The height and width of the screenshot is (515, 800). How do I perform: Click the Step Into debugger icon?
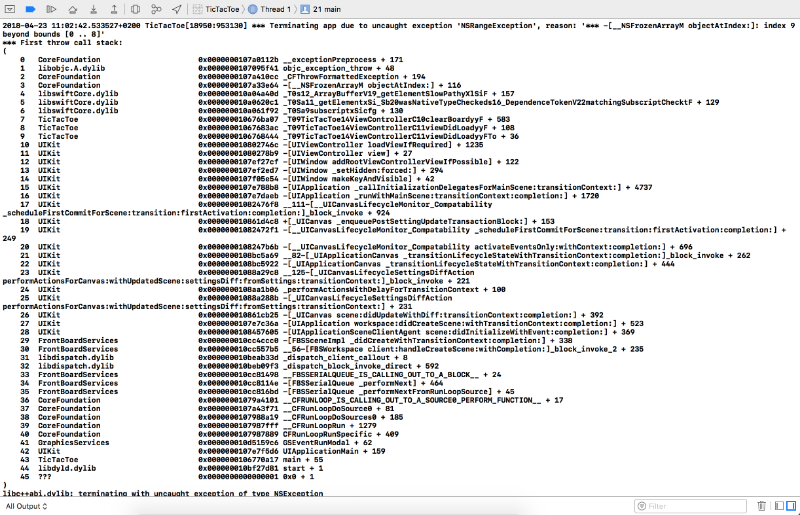(x=93, y=9)
